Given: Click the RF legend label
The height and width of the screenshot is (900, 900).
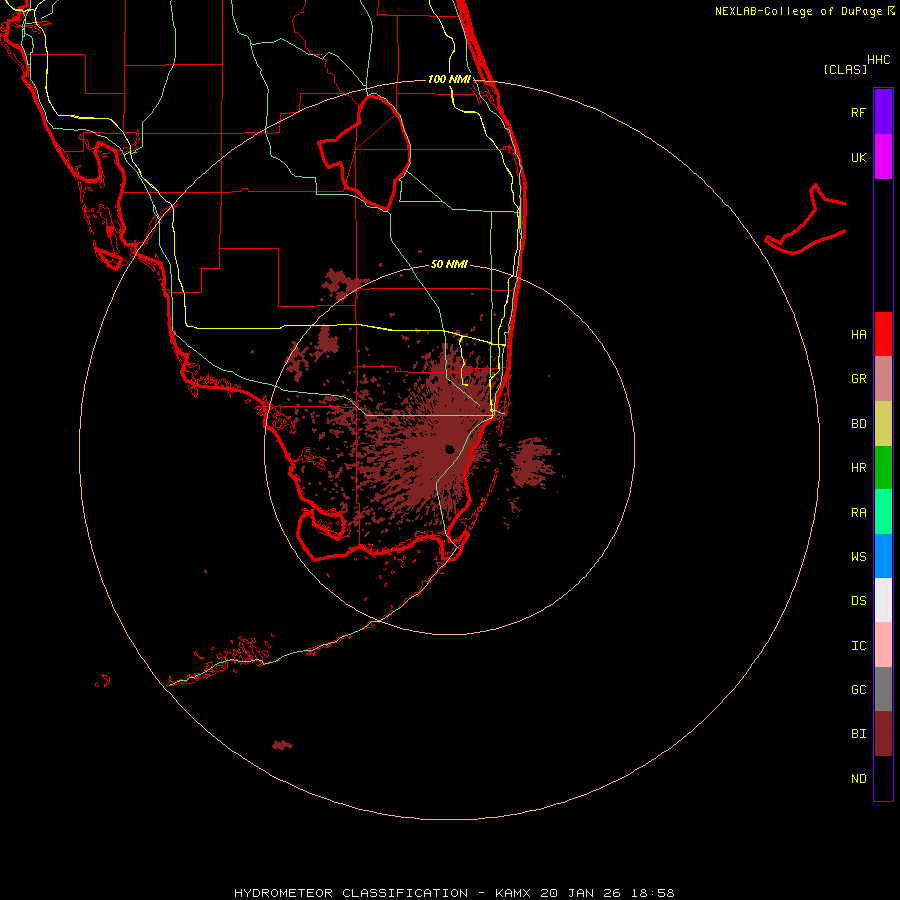Looking at the screenshot, I should pos(858,112).
